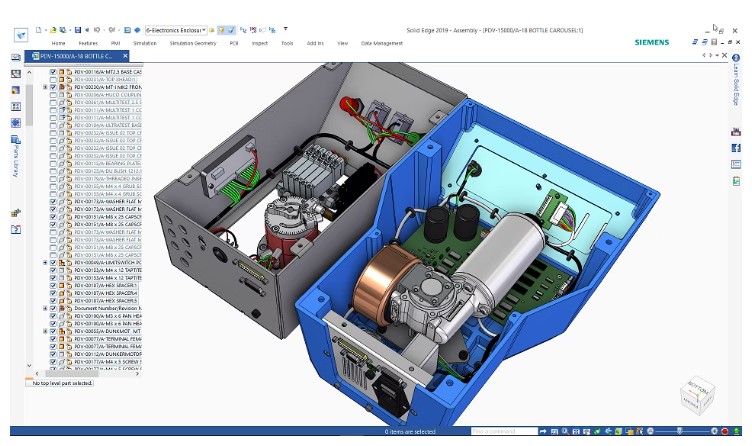Open the Simulation Geometry ribbon tab
Screen dimensions: 752x446
pos(193,43)
